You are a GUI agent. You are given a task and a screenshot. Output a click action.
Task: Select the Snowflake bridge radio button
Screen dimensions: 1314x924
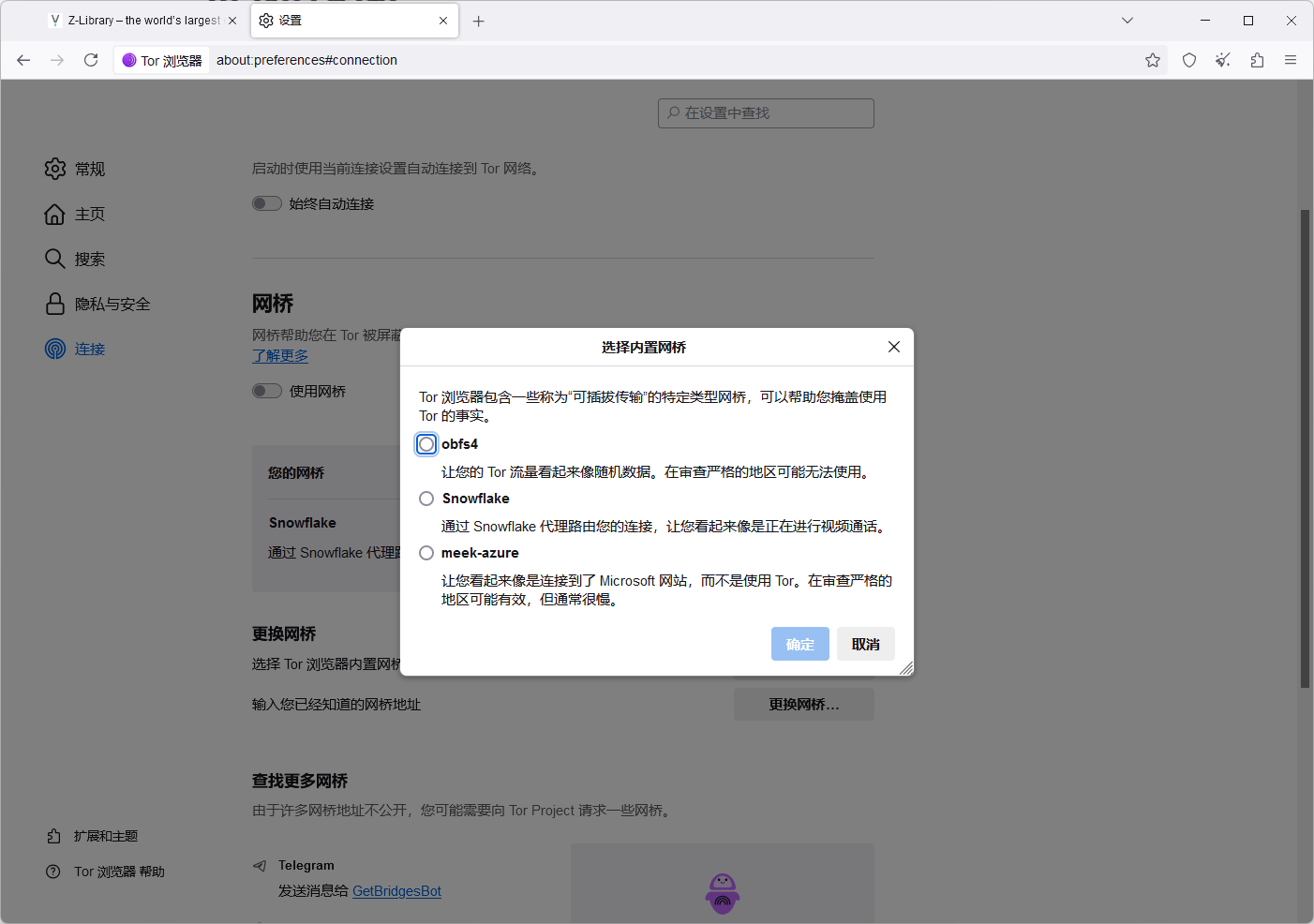pos(426,499)
